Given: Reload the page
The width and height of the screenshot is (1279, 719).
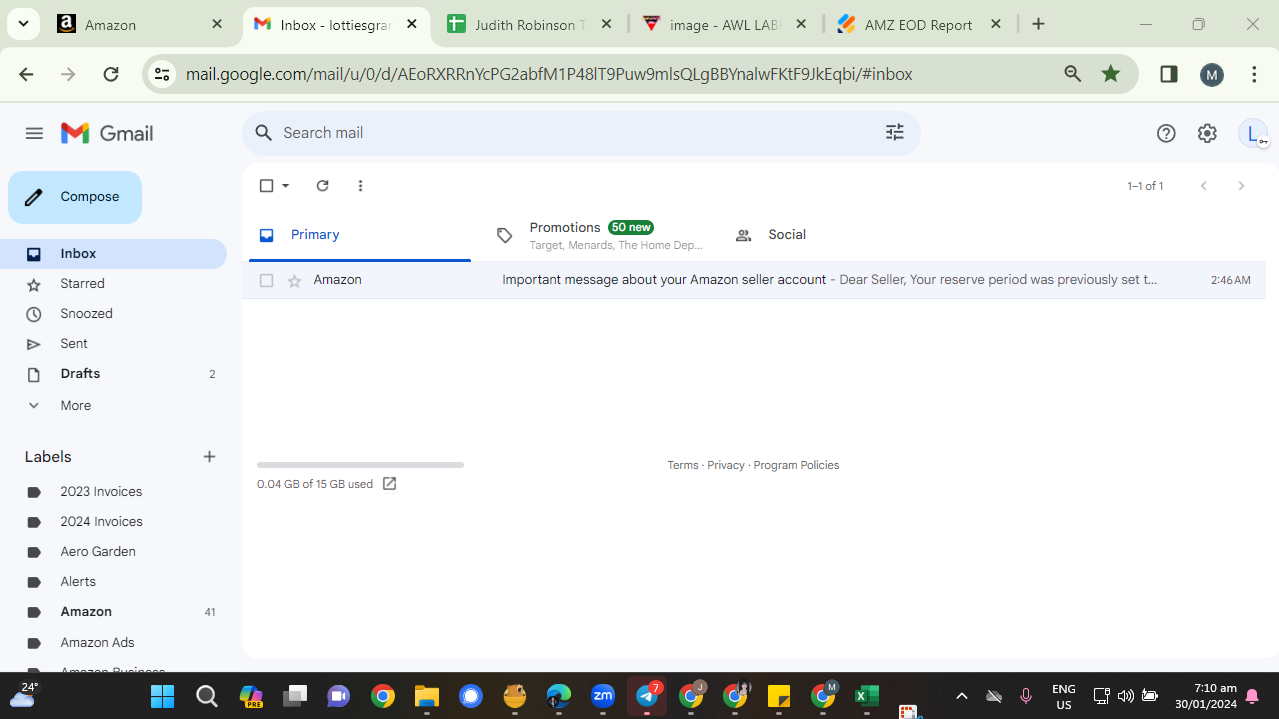Looking at the screenshot, I should pos(111,74).
